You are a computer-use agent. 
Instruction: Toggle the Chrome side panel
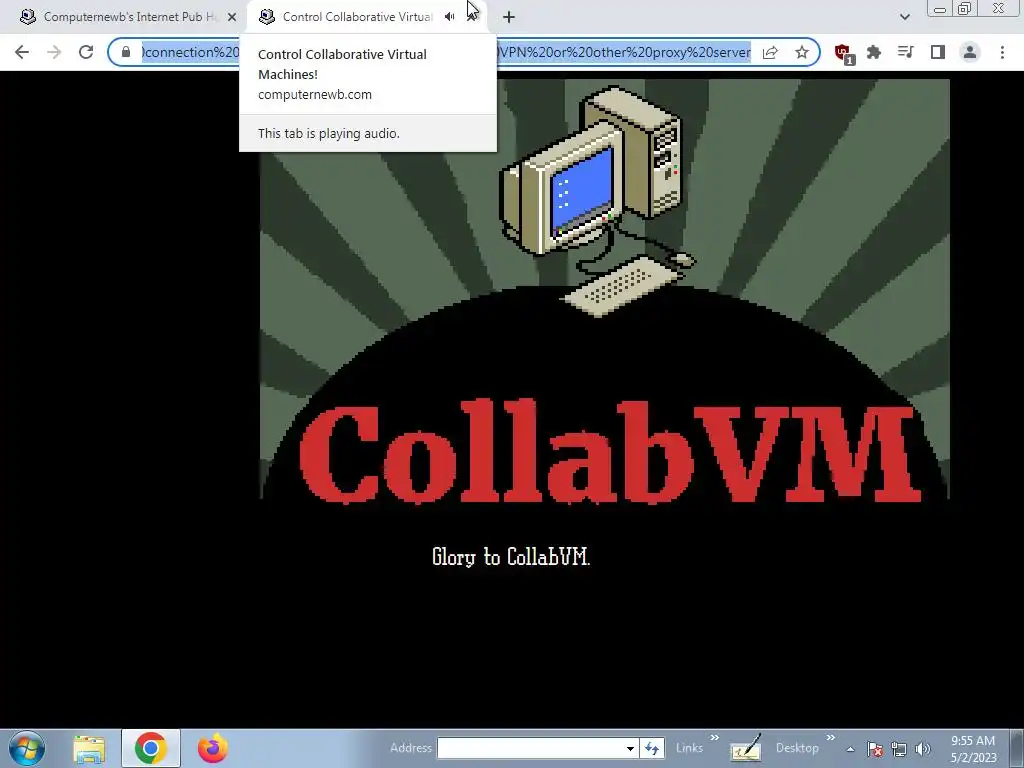(x=938, y=52)
